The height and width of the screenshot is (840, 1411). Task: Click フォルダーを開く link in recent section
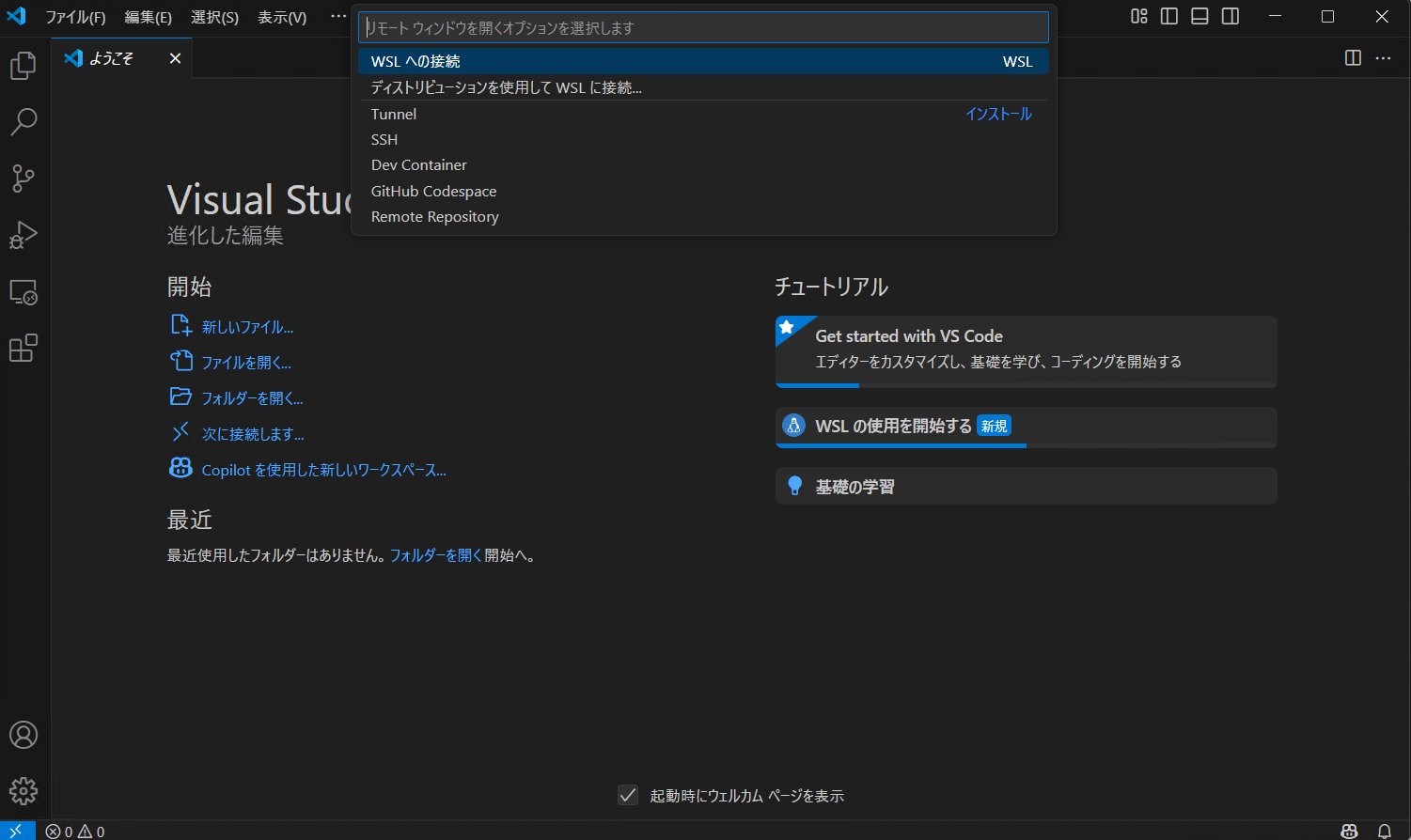click(436, 555)
